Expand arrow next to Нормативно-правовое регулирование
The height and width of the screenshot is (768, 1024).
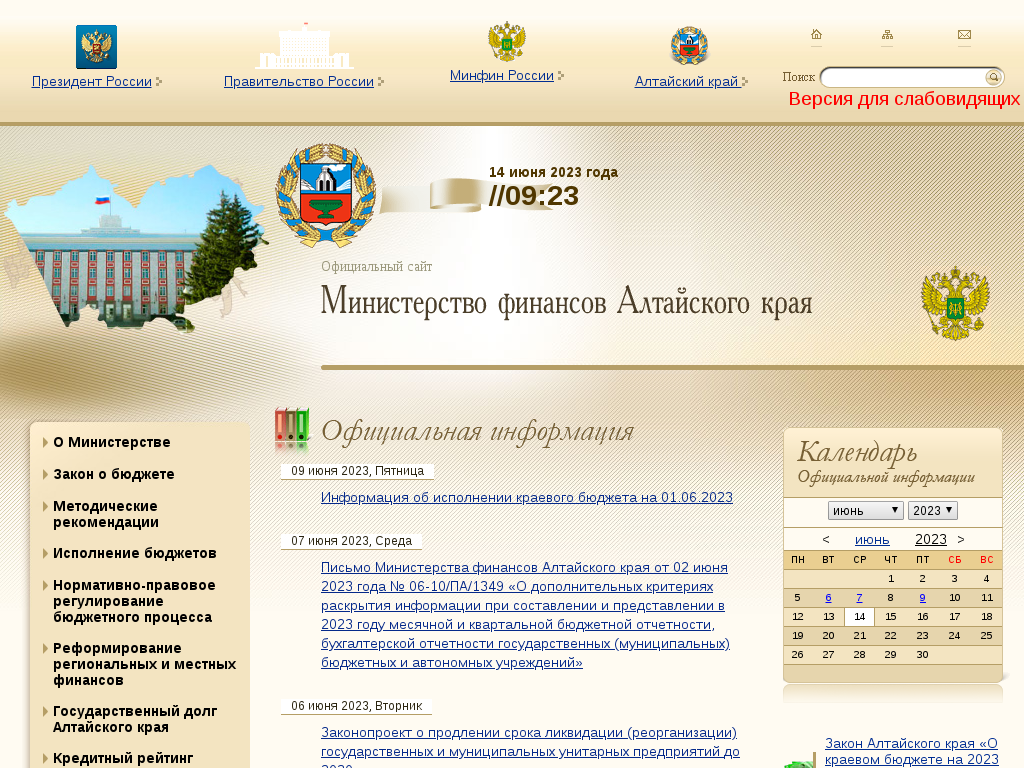(45, 586)
